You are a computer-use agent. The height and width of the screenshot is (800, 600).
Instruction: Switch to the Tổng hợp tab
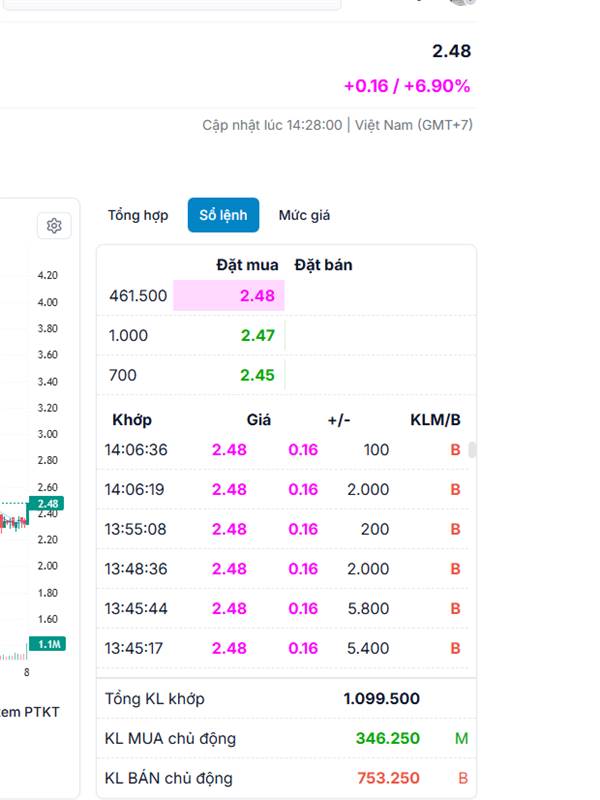click(x=138, y=215)
